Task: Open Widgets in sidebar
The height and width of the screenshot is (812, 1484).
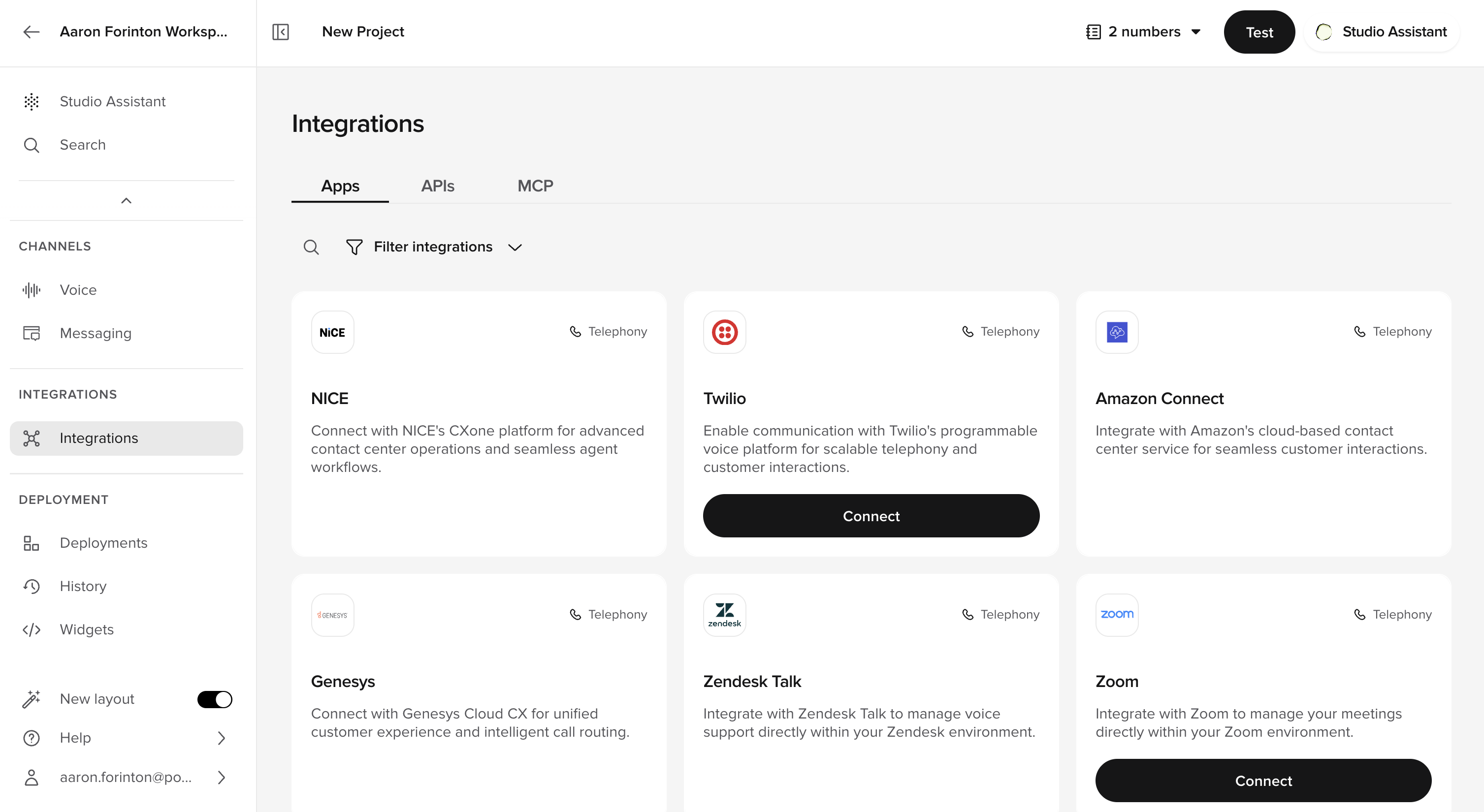Action: click(127, 629)
